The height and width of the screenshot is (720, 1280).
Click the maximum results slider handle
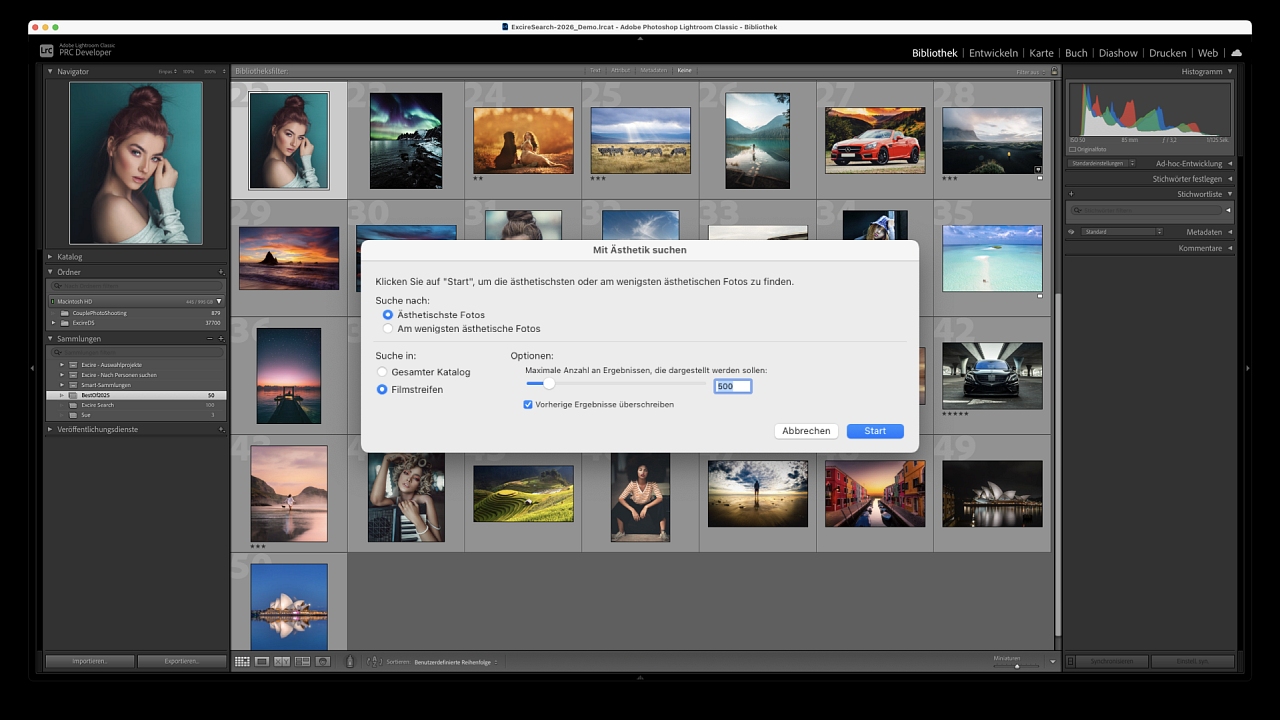pos(548,384)
